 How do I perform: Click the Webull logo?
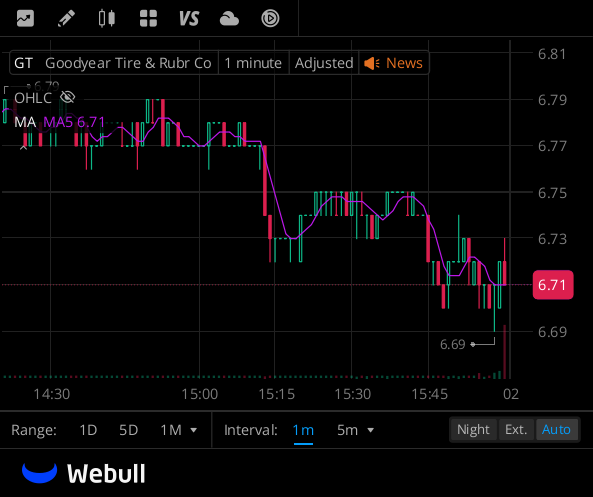click(x=84, y=473)
